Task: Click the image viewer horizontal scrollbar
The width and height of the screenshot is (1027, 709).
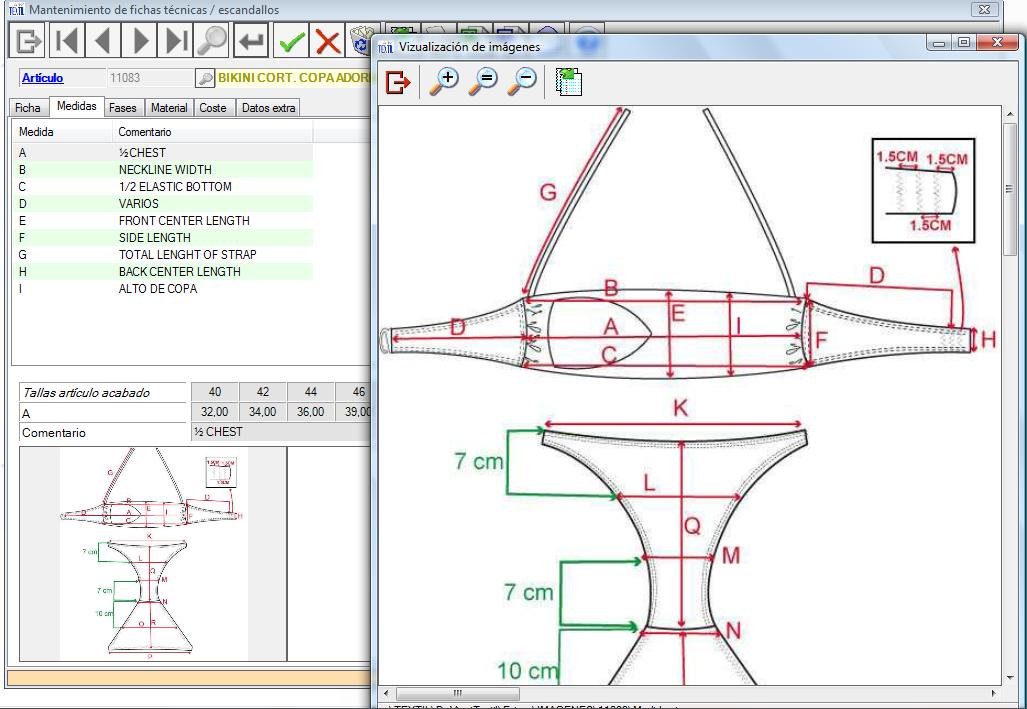Action: [x=456, y=693]
